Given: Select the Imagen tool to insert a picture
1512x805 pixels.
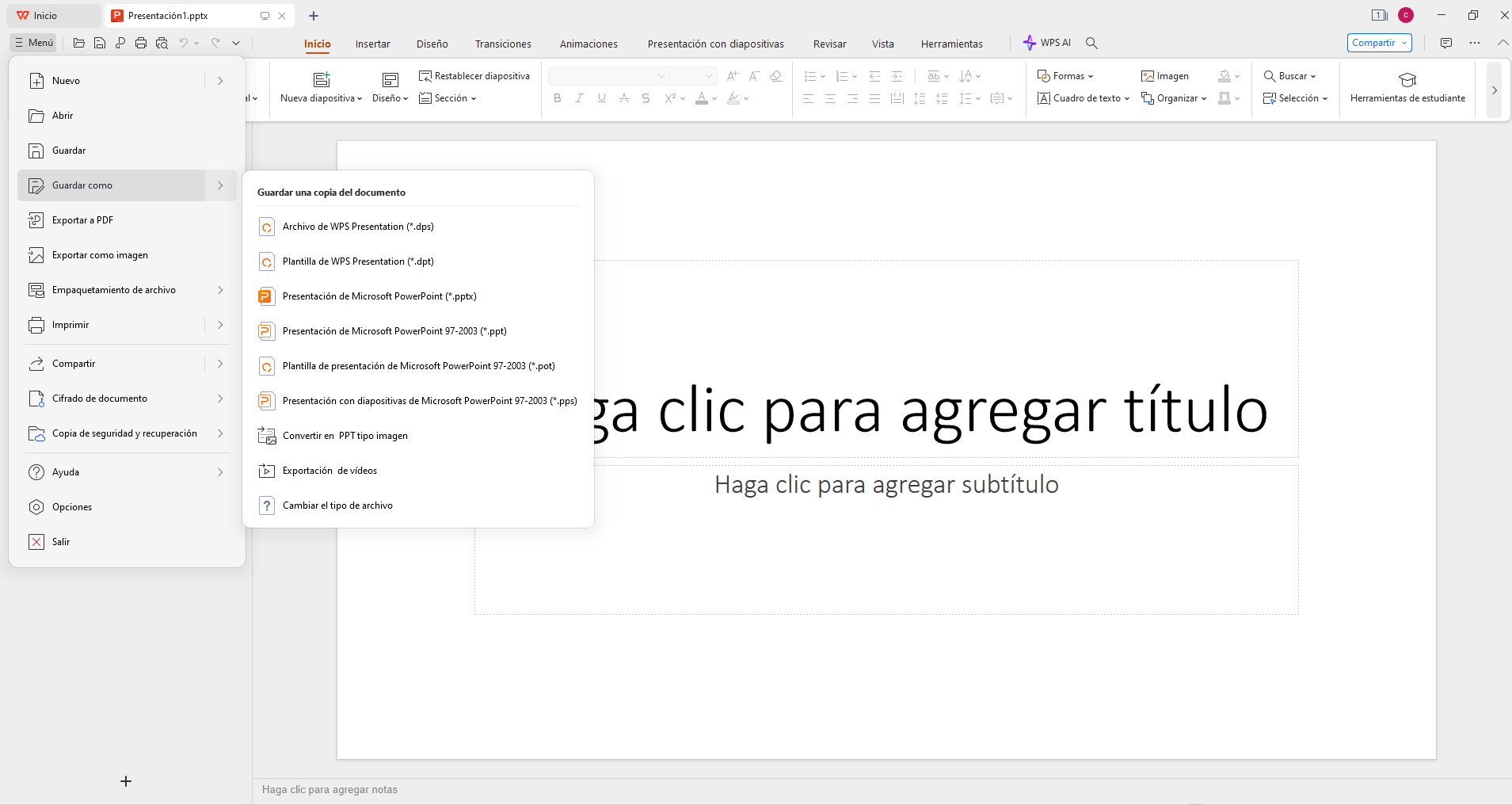Looking at the screenshot, I should point(1164,75).
